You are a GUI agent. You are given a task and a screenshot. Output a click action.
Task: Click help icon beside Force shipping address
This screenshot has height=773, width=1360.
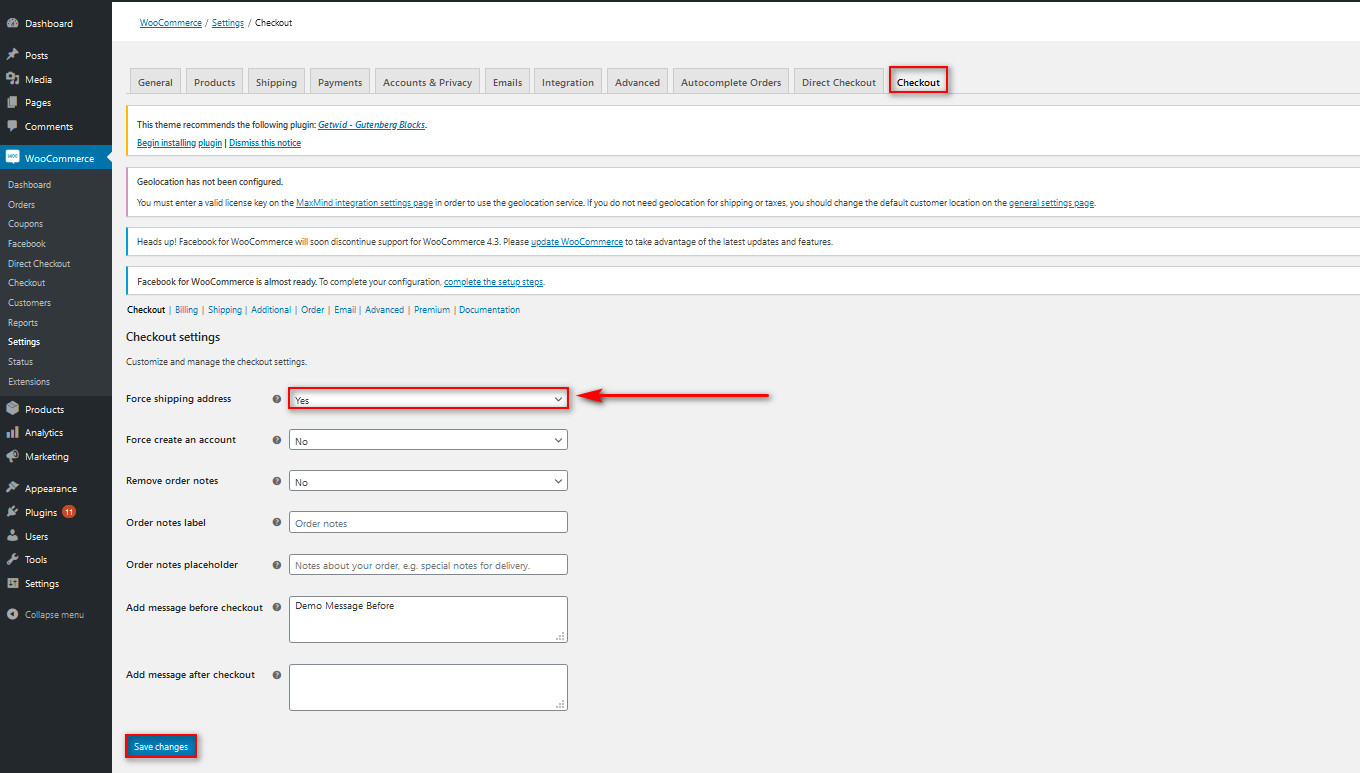pyautogui.click(x=277, y=399)
